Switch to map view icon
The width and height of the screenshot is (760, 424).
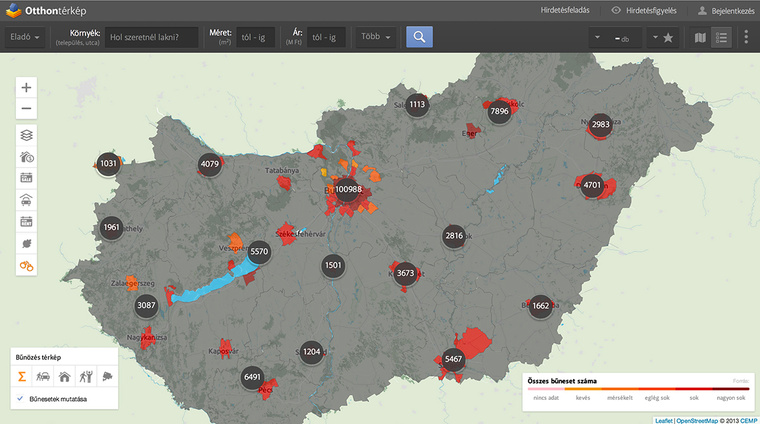click(700, 38)
